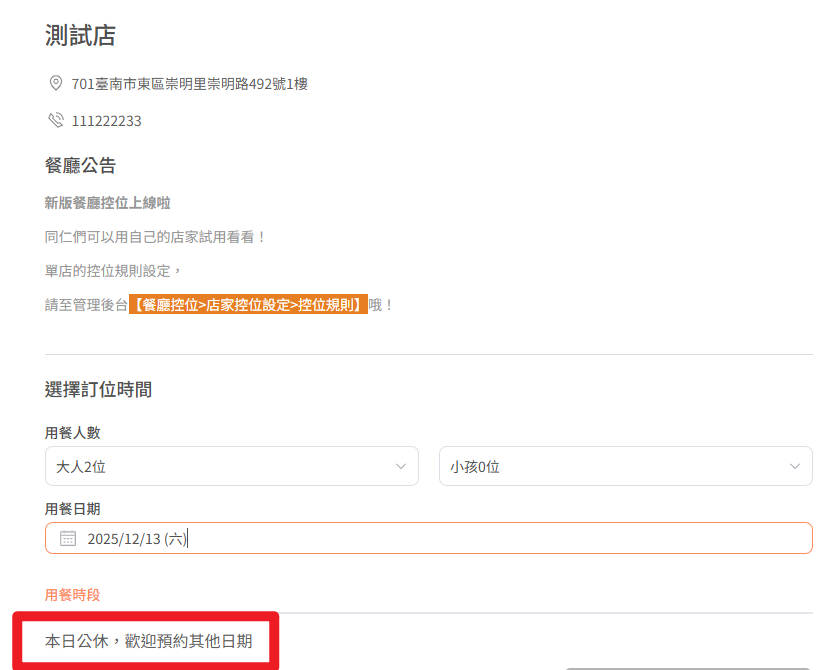Click the 新版餐廳控位上線啦 announcement line
The width and height of the screenshot is (825, 670).
pyautogui.click(x=107, y=203)
